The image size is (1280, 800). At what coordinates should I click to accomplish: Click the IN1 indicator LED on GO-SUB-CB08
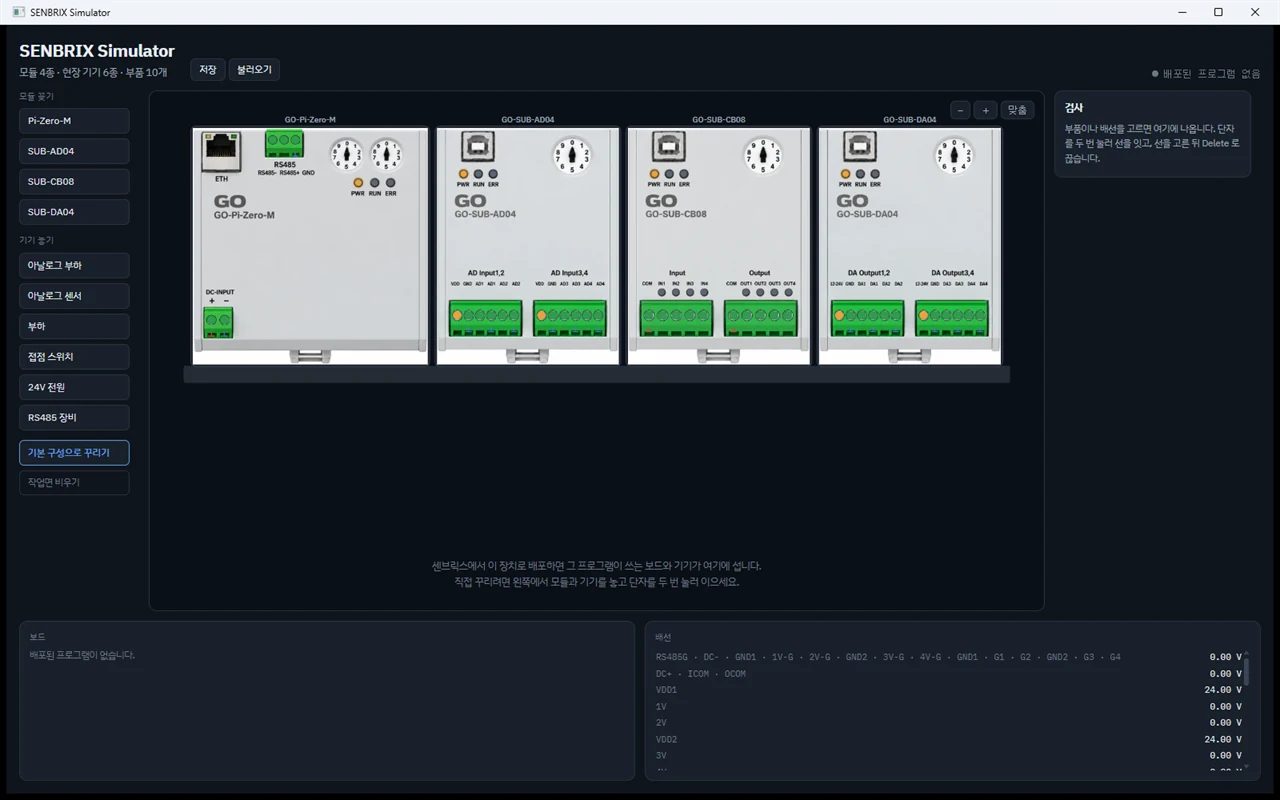click(661, 293)
